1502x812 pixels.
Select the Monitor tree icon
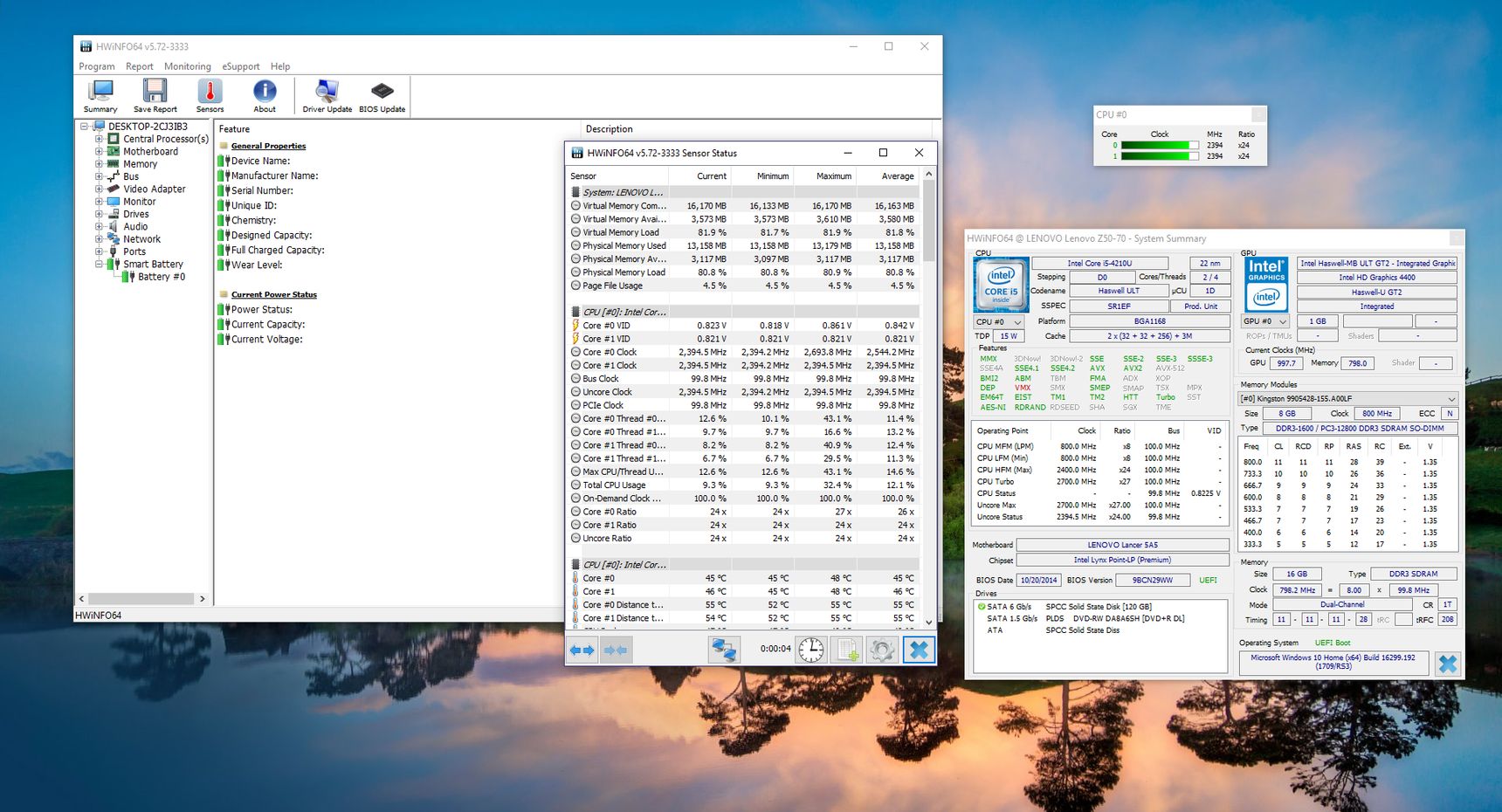(114, 201)
